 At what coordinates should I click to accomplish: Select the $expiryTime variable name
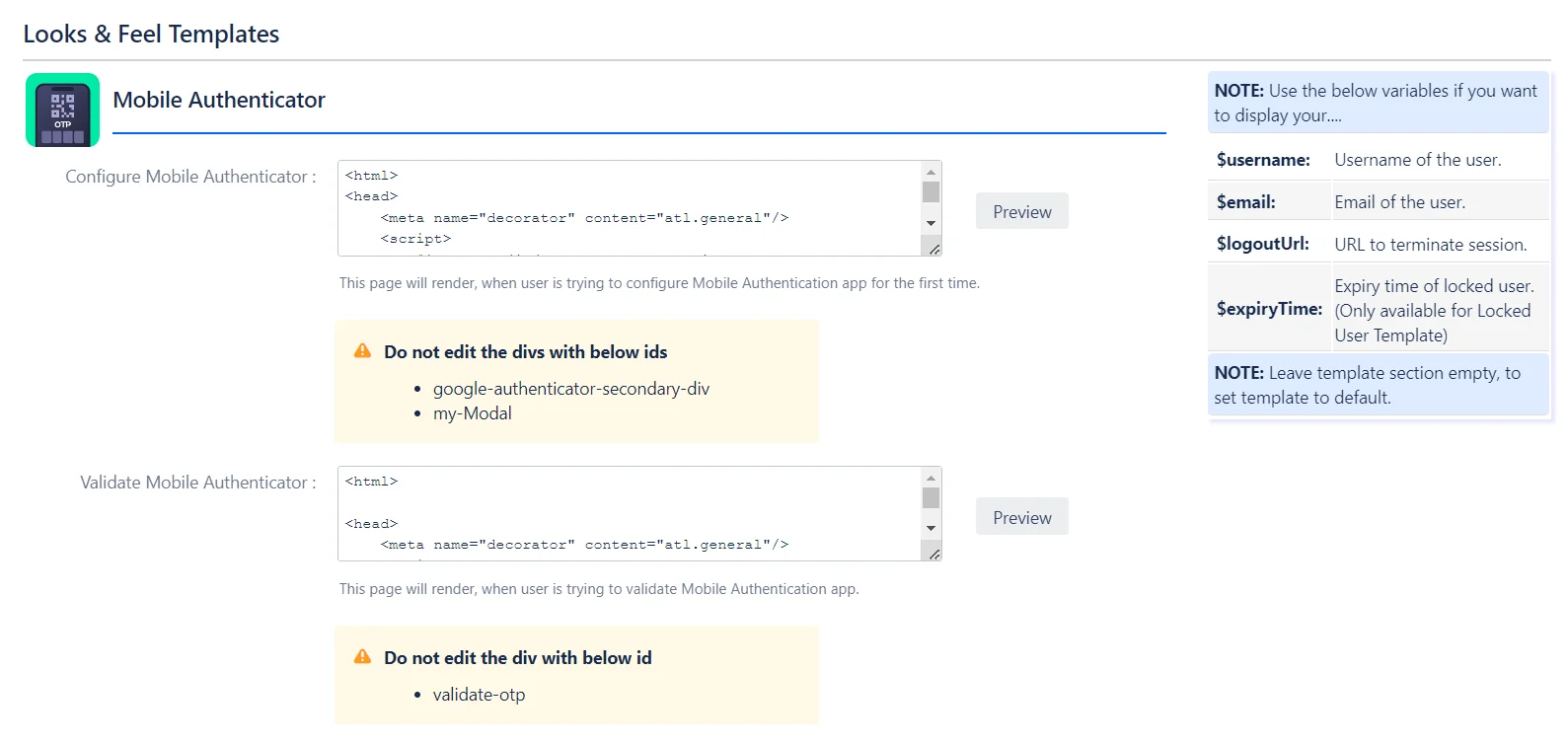(x=1269, y=309)
